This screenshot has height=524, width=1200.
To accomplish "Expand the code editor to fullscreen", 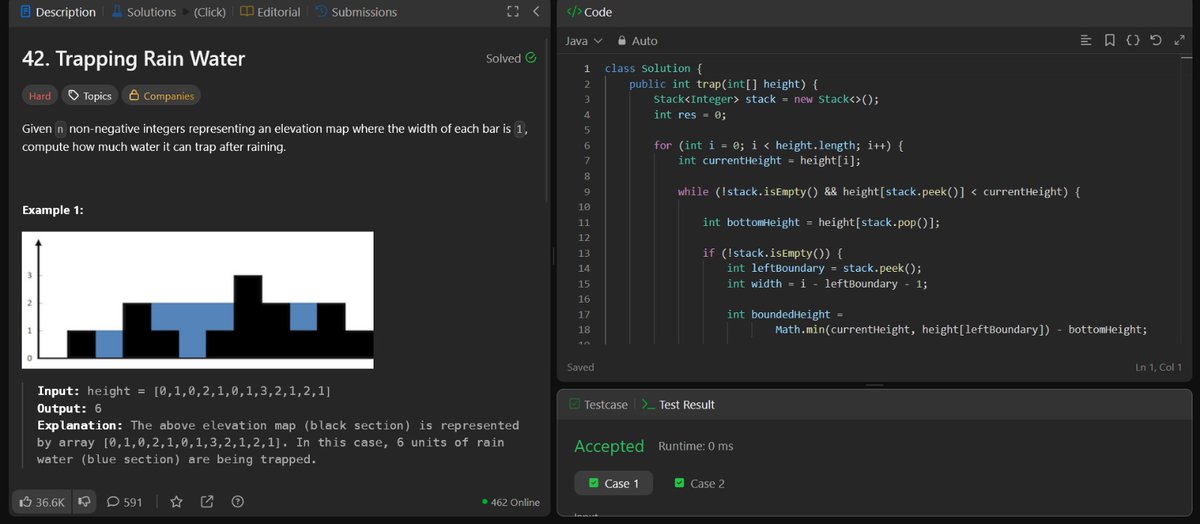I will (x=1178, y=41).
